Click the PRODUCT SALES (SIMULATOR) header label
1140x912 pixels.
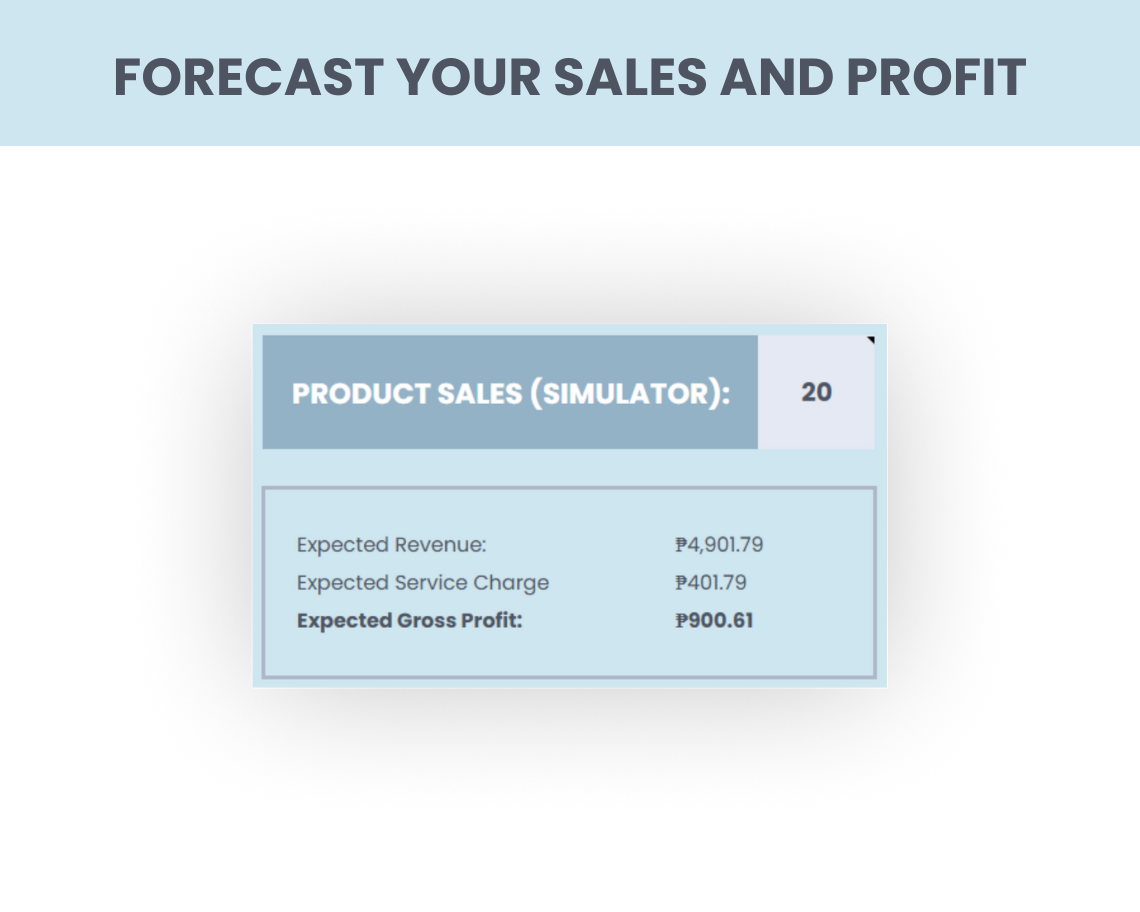coord(511,393)
